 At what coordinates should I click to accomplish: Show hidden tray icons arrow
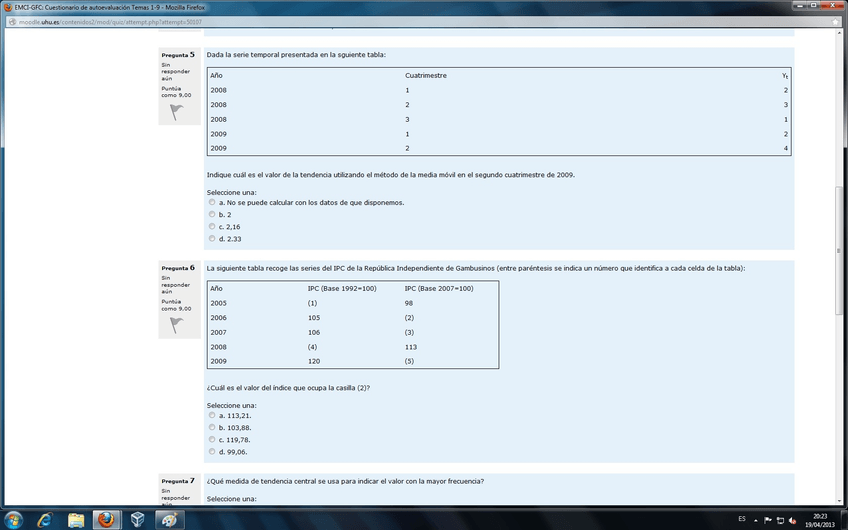tap(756, 520)
